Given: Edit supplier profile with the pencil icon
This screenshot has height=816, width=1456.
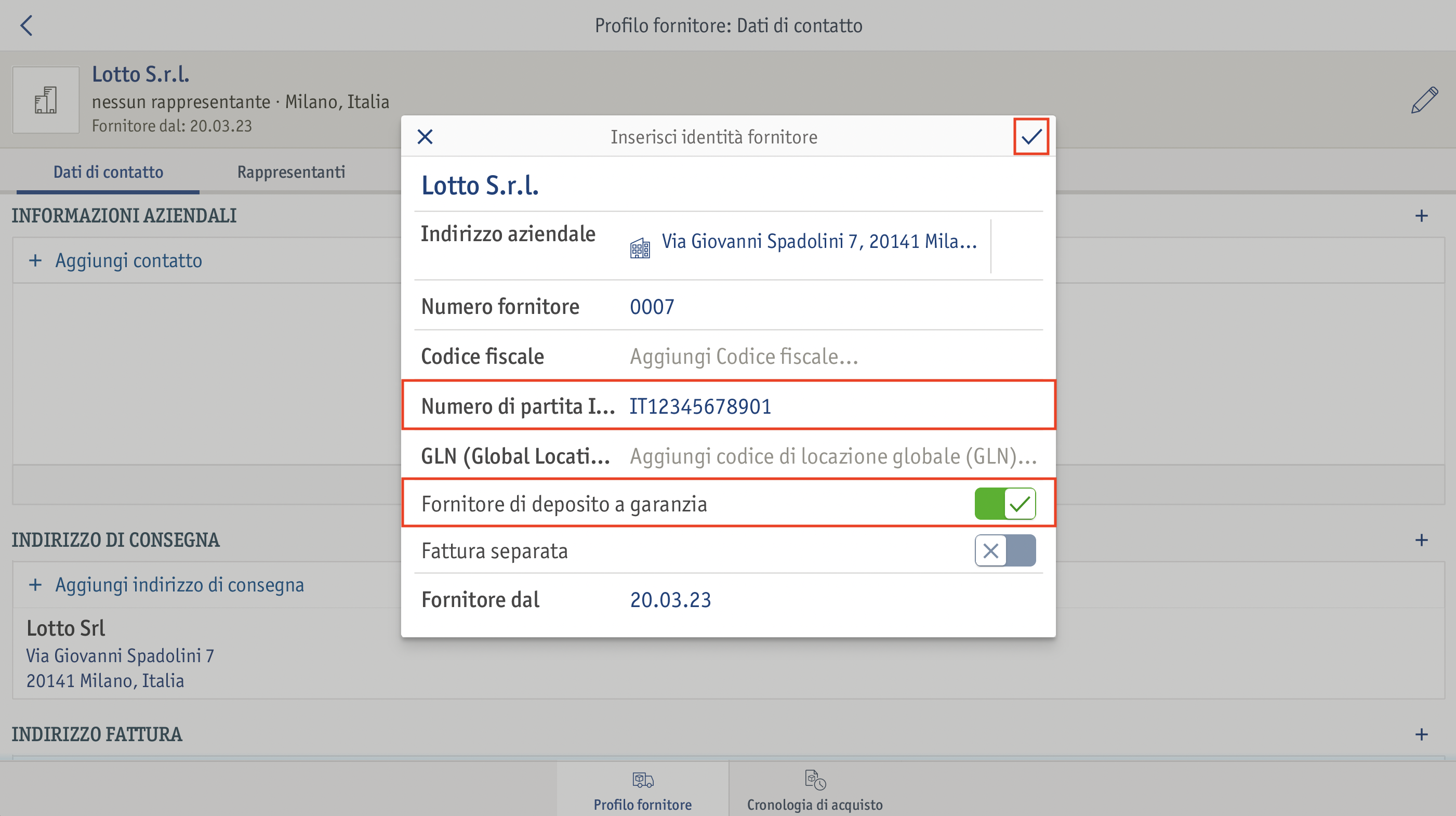Looking at the screenshot, I should coord(1424,100).
